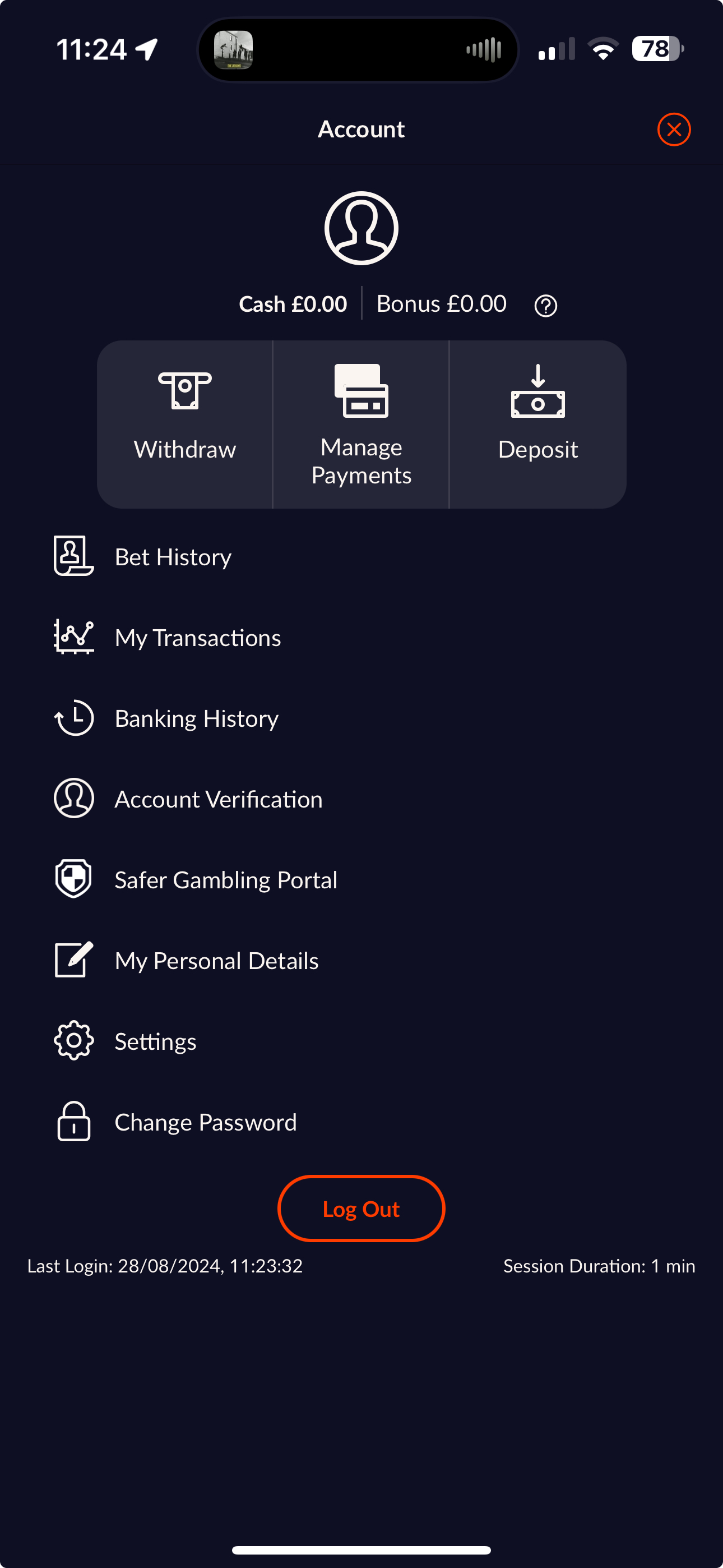Viewport: 723px width, 1568px height.
Task: Tap the Change Password lock icon
Action: [x=73, y=1121]
